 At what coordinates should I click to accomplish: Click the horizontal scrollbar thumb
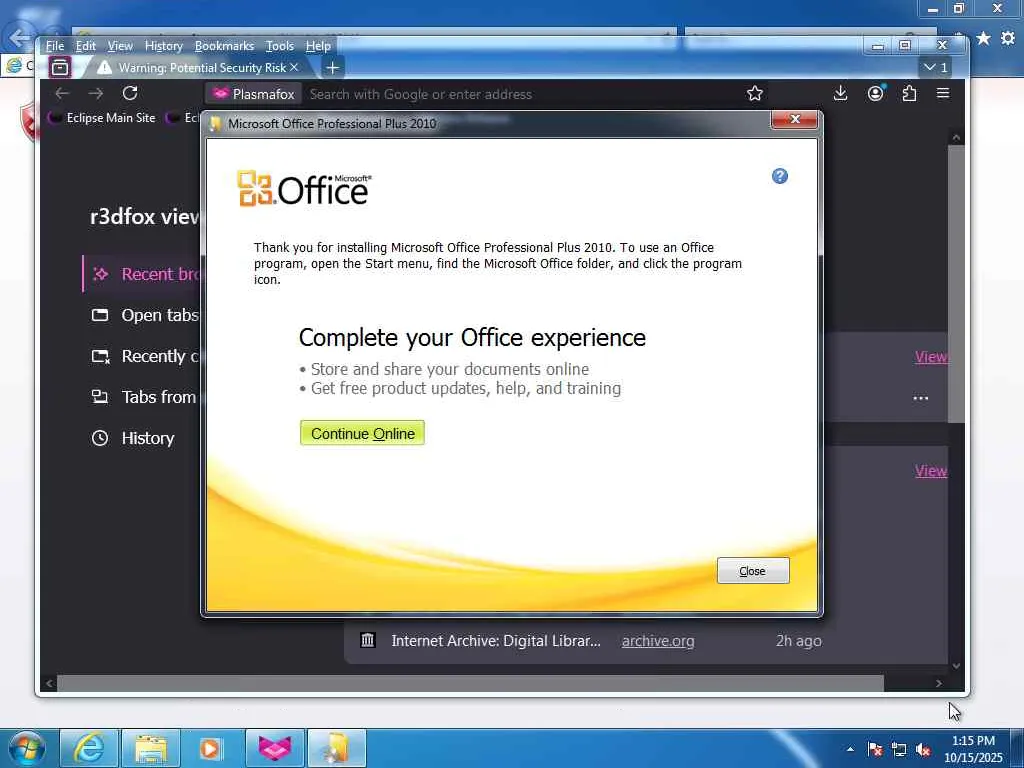470,683
